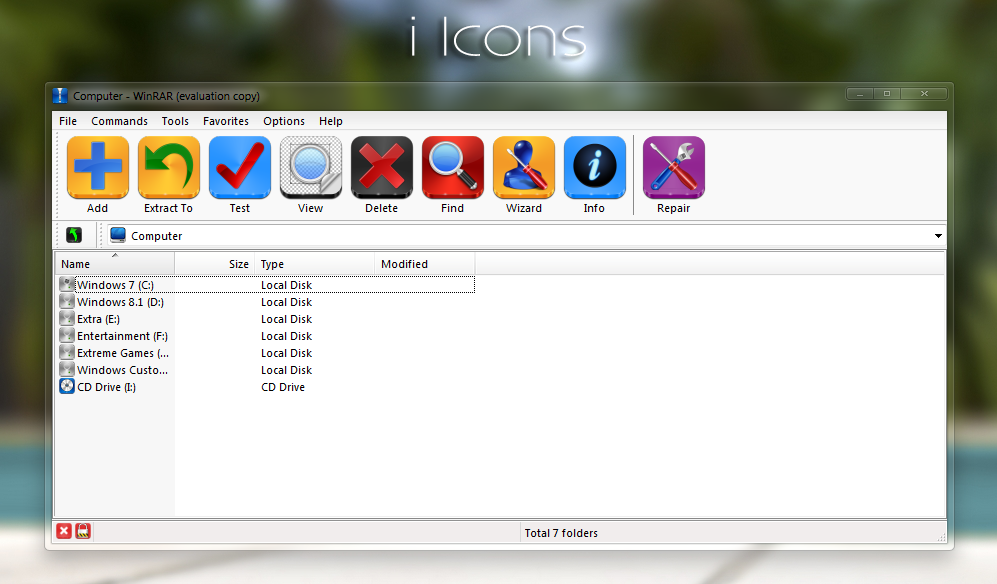Select the CD Drive (I:) entry name
The height and width of the screenshot is (584, 997).
pyautogui.click(x=106, y=387)
